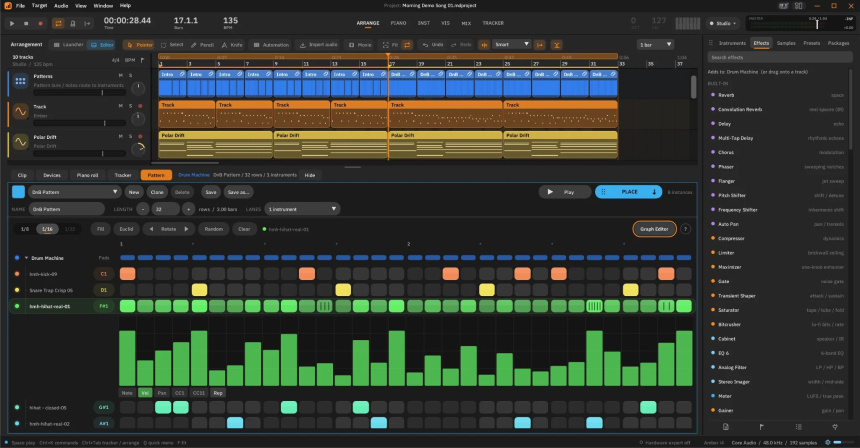This screenshot has width=860, height=448.
Task: Click the New pattern button
Action: (134, 192)
